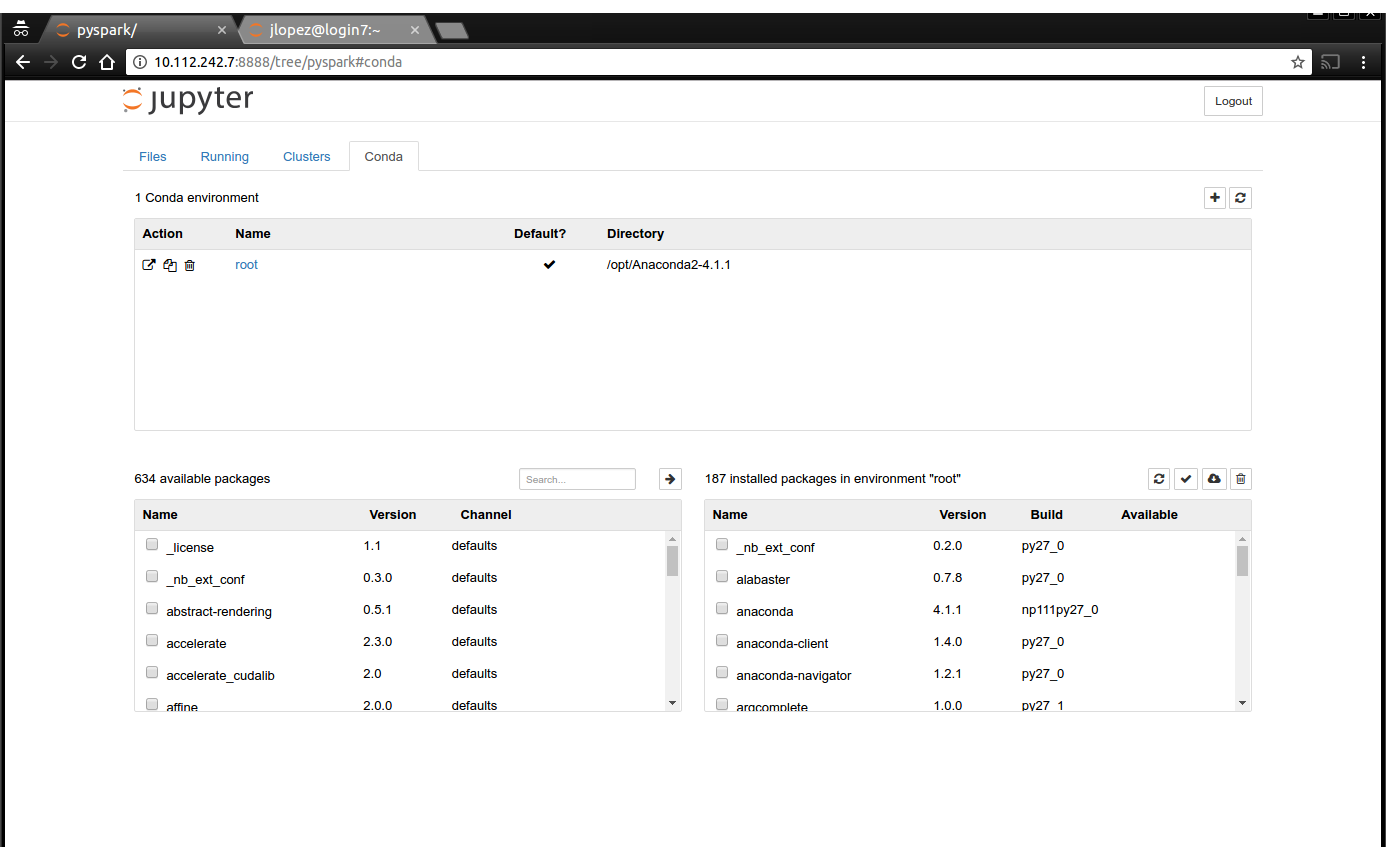The image size is (1386, 860).
Task: Remove selected installed packages trash icon
Action: click(1240, 479)
